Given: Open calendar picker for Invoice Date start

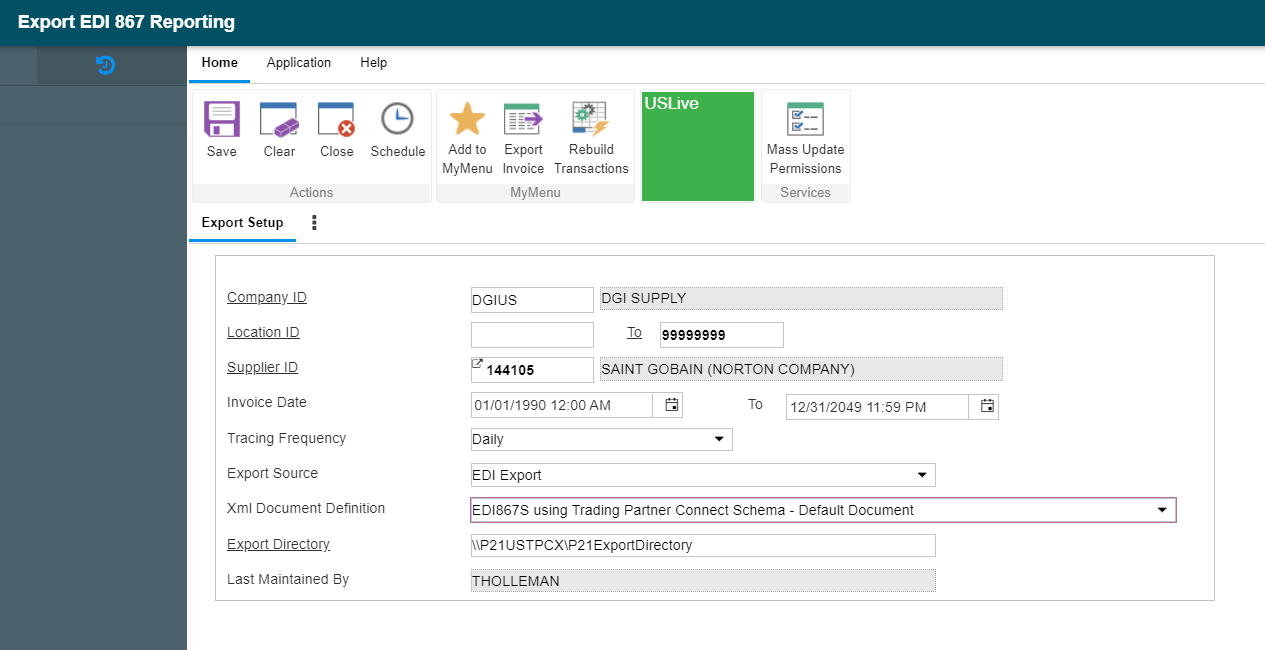Looking at the screenshot, I should [x=672, y=405].
